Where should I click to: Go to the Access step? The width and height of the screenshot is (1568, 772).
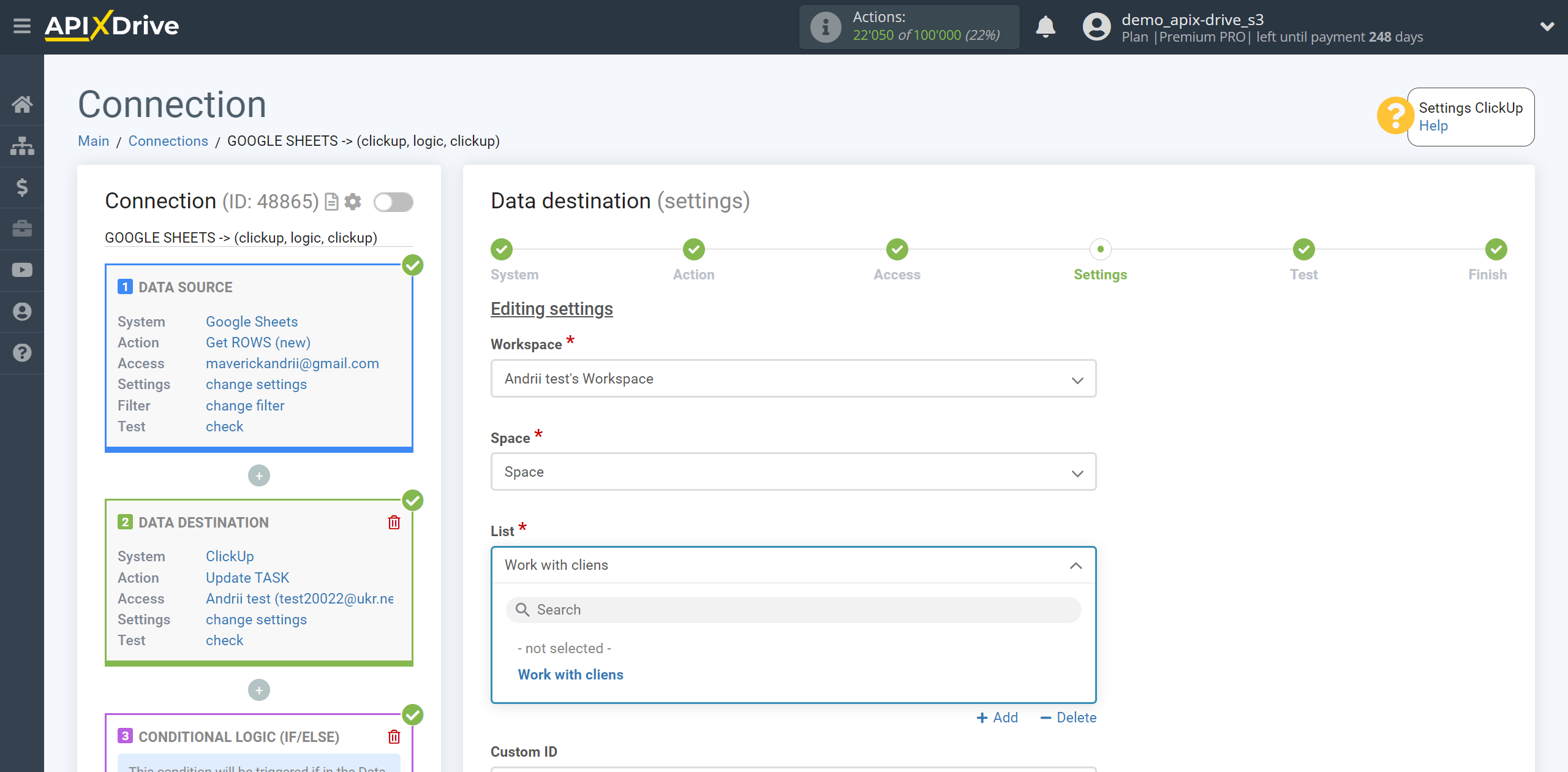tap(897, 249)
